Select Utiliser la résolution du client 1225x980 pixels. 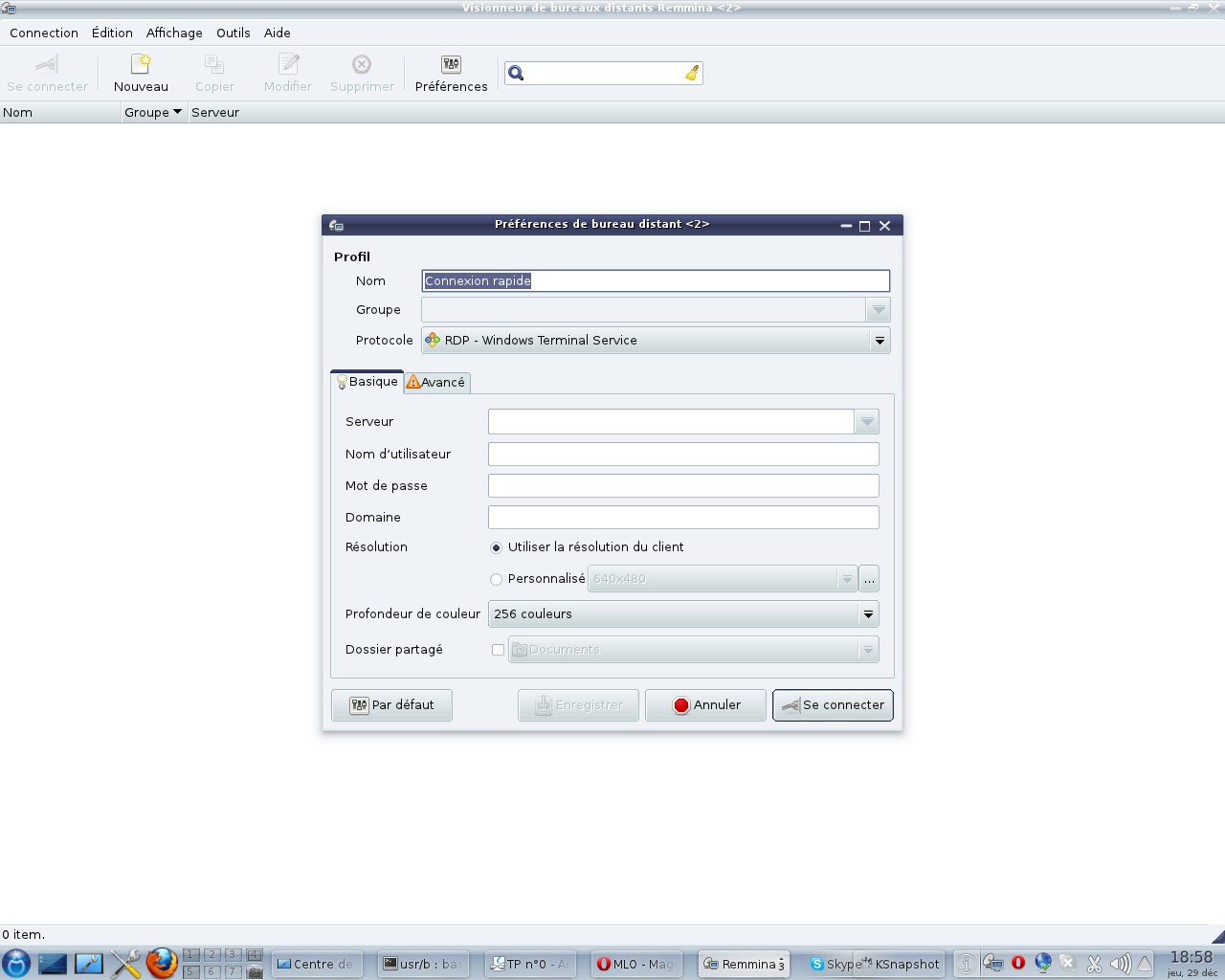pos(496,547)
